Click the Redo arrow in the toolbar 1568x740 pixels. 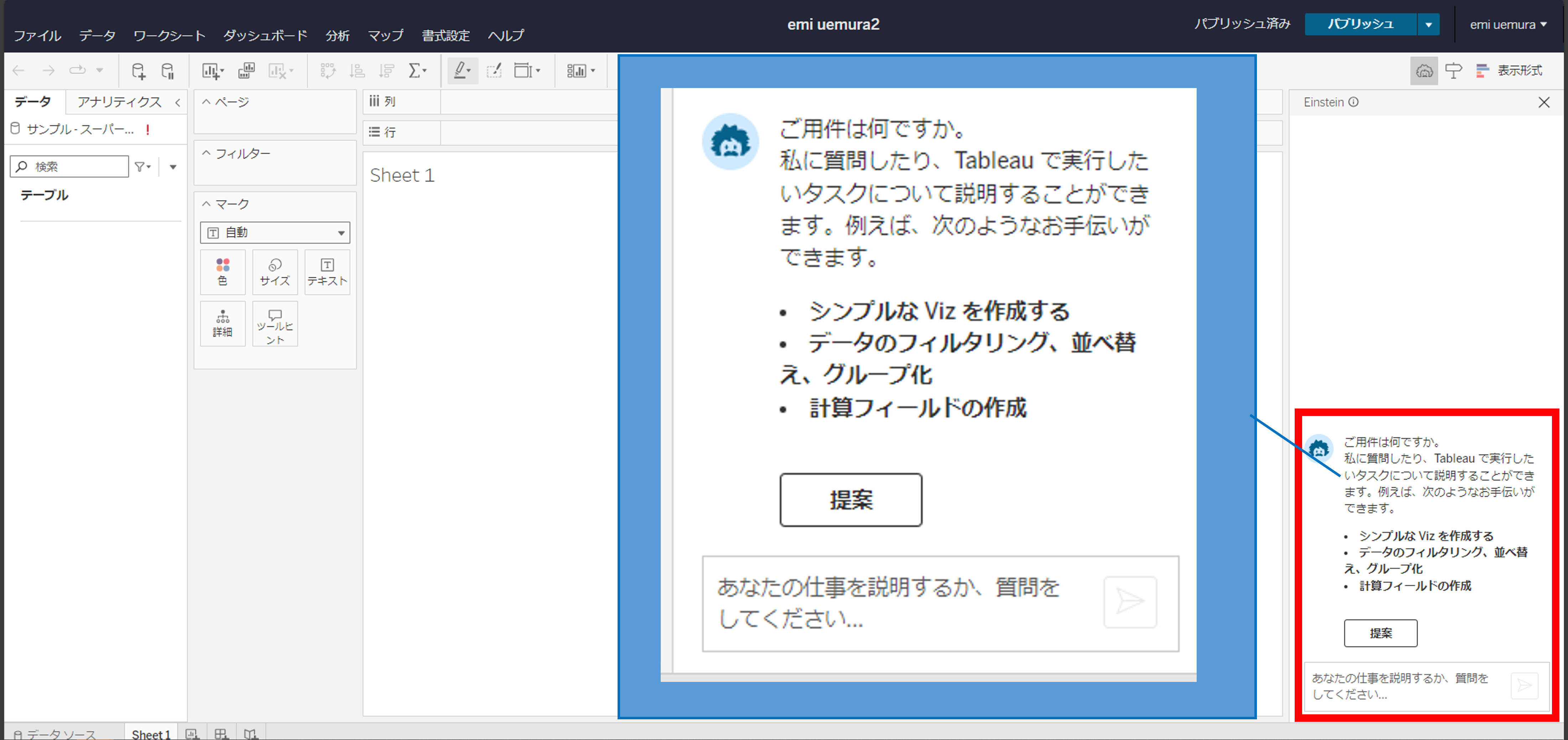(48, 71)
